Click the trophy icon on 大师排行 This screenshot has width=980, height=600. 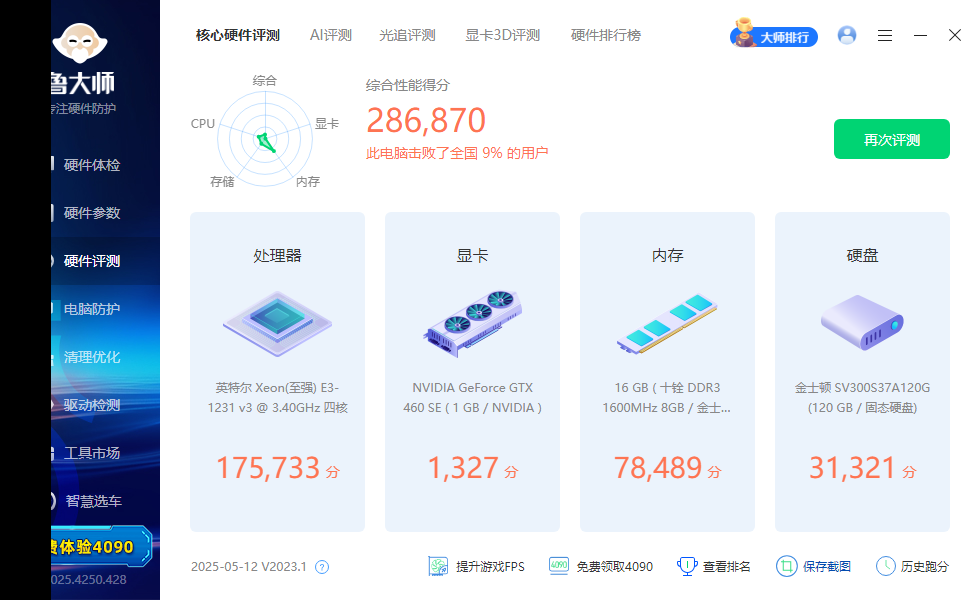point(743,32)
